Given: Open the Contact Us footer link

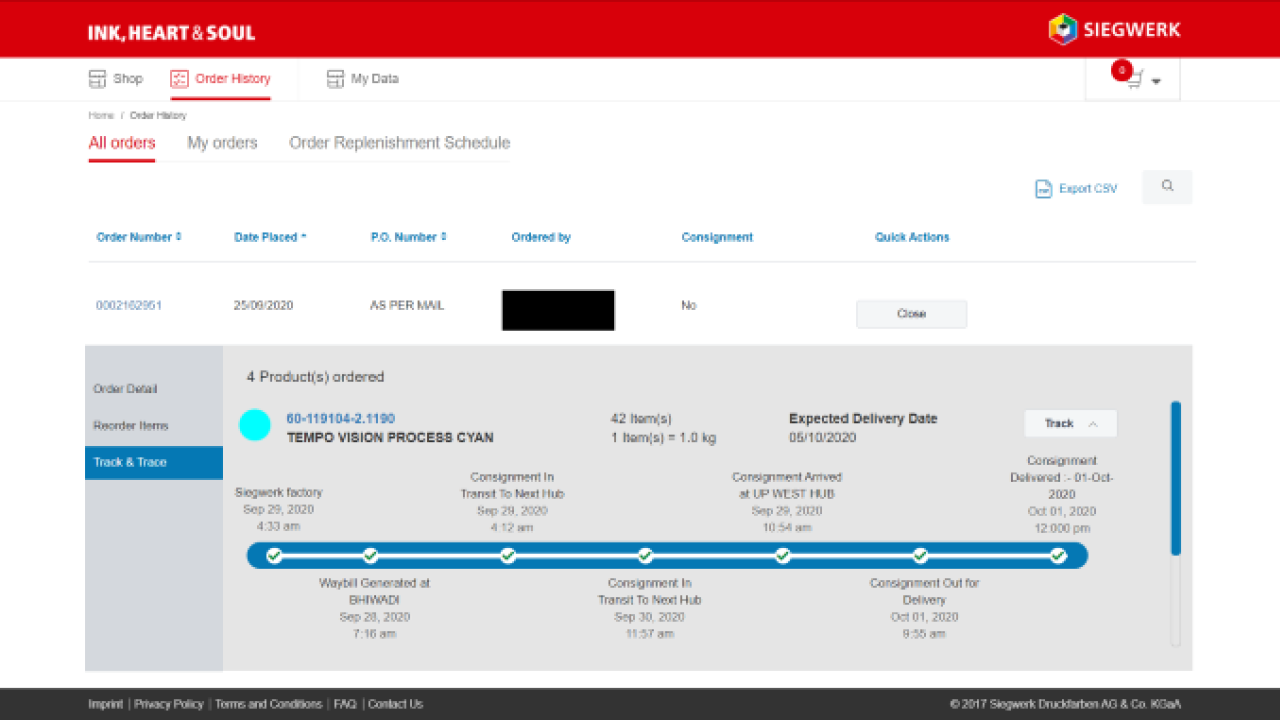Looking at the screenshot, I should coord(395,704).
